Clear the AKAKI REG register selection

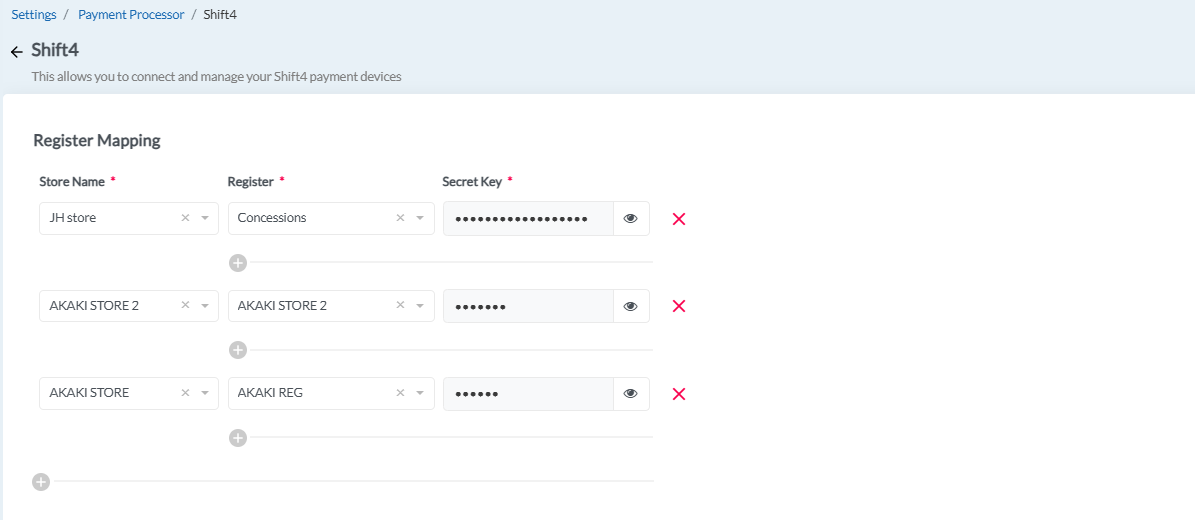pos(400,393)
